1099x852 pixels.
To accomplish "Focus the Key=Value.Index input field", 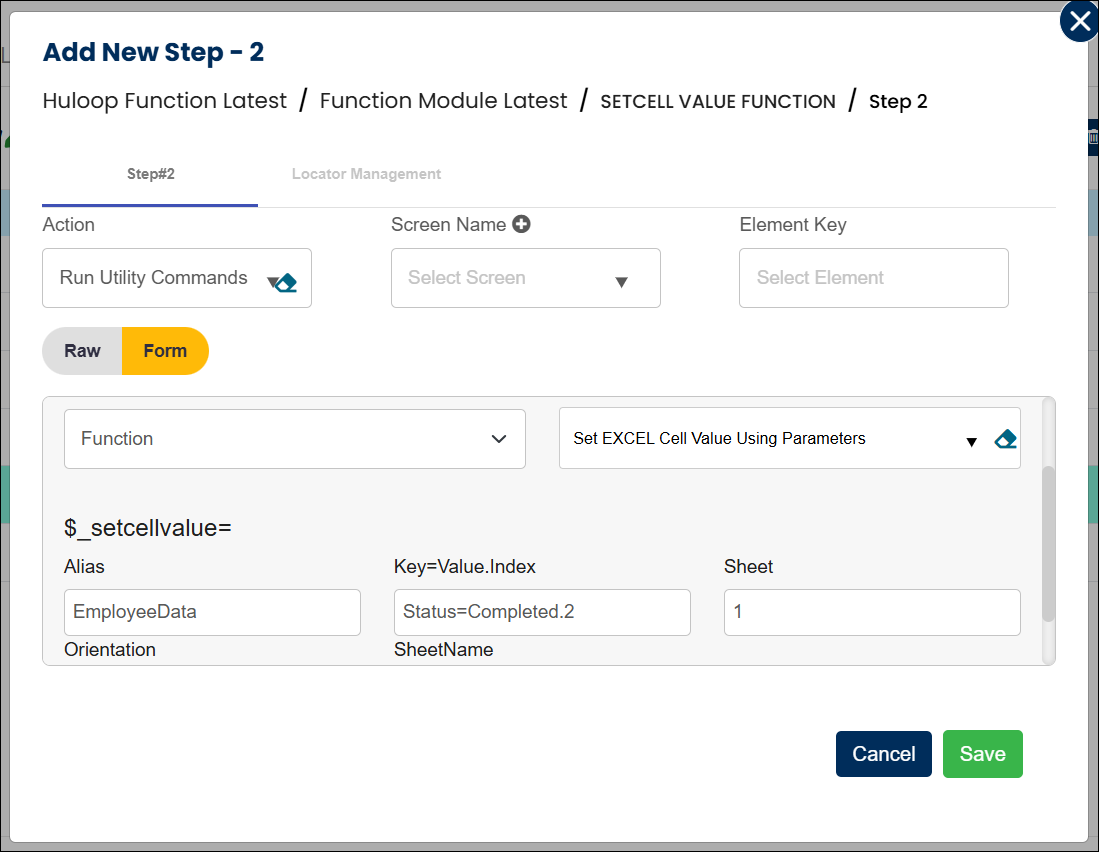I will pos(542,612).
